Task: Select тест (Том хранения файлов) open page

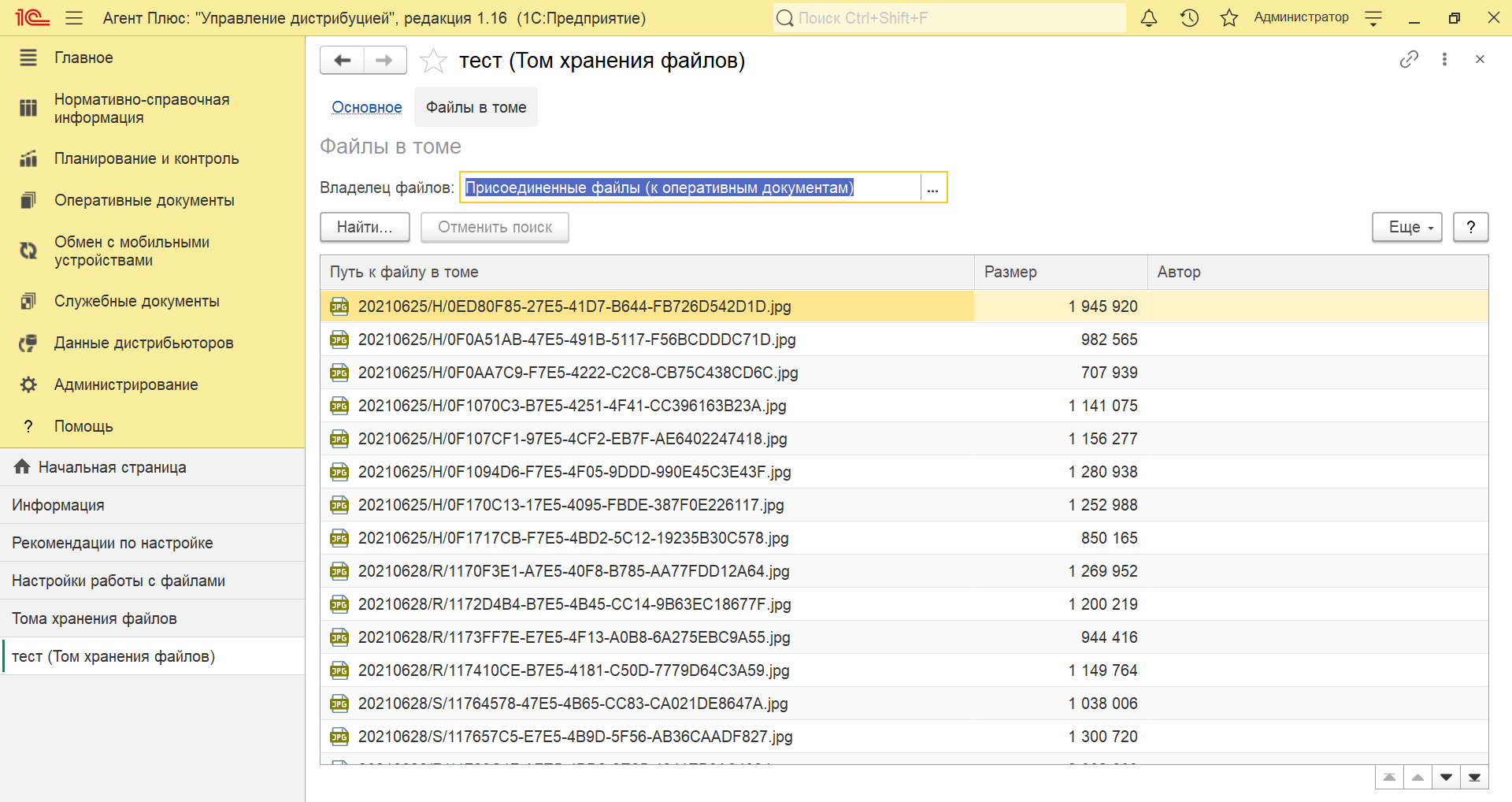Action: point(152,656)
